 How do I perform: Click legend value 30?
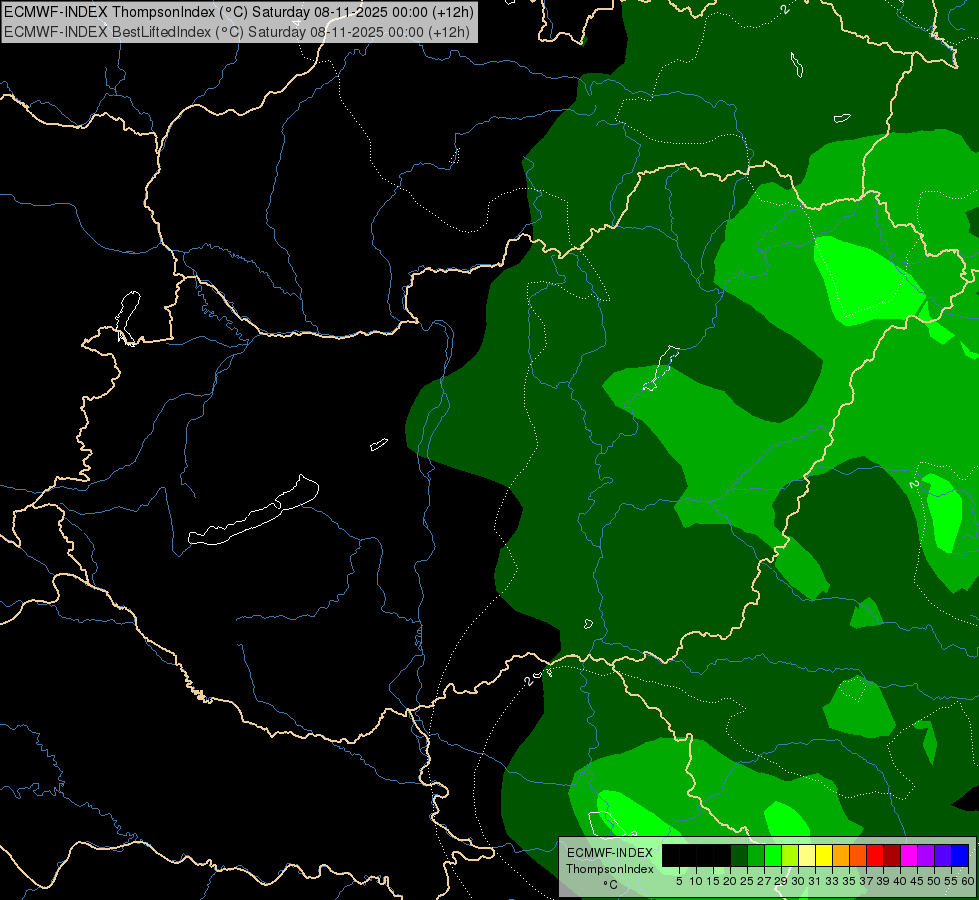click(799, 881)
